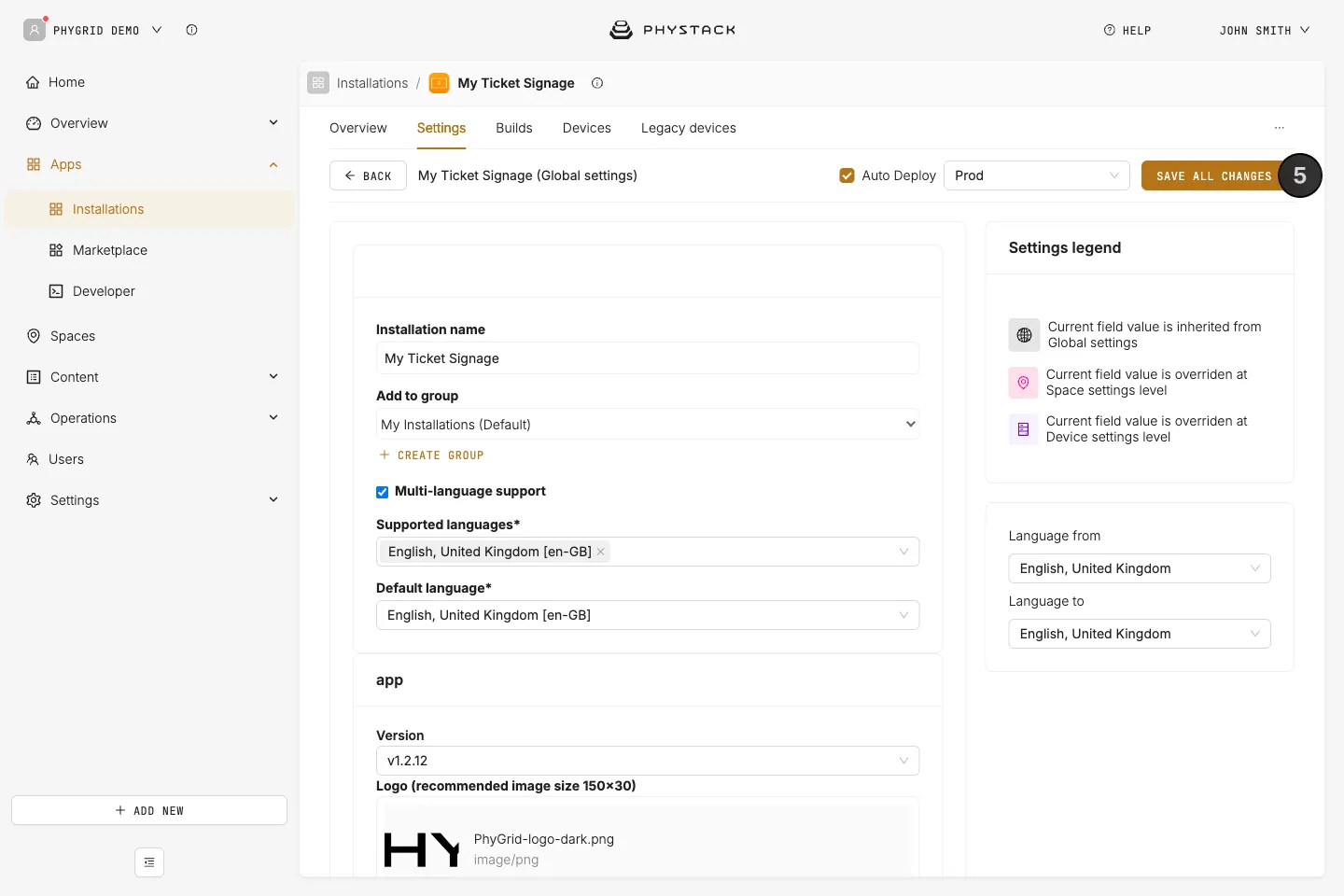Click the Phystack logo in header
This screenshot has height=896, width=1344.
pyautogui.click(x=672, y=30)
